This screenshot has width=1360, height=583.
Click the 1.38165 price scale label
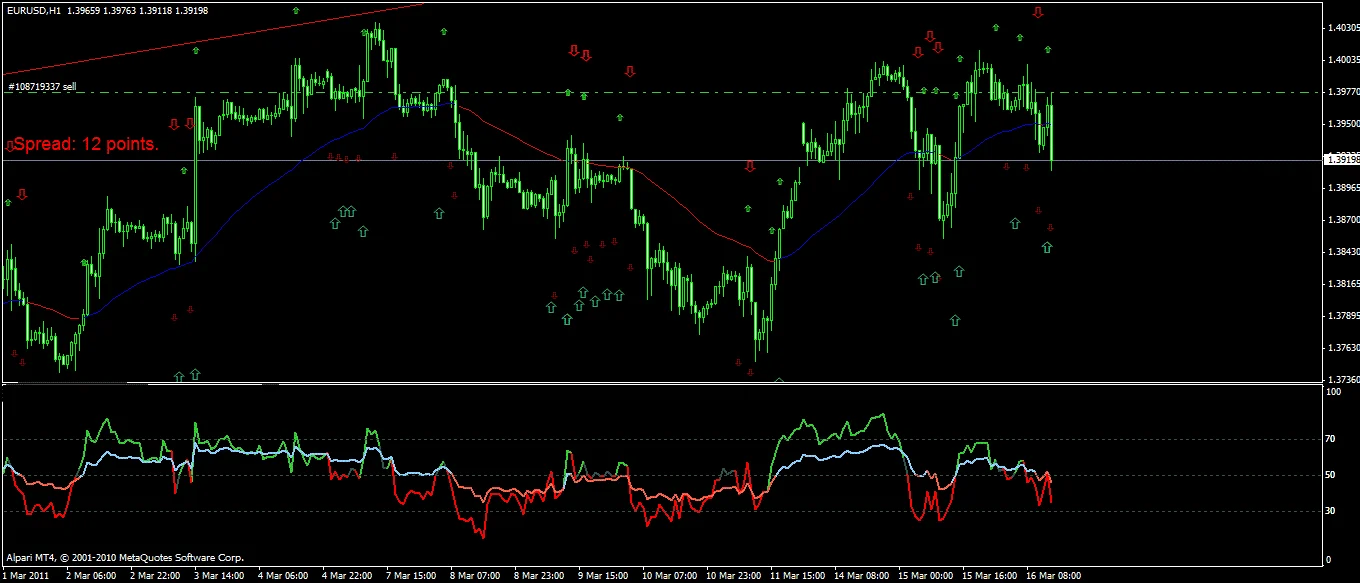[1343, 284]
